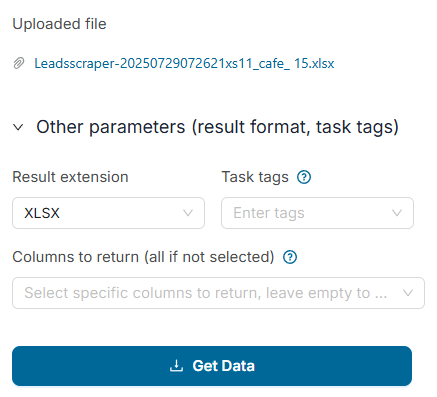Open the Result extension XLSX dropdown
437x397 pixels.
(108, 213)
